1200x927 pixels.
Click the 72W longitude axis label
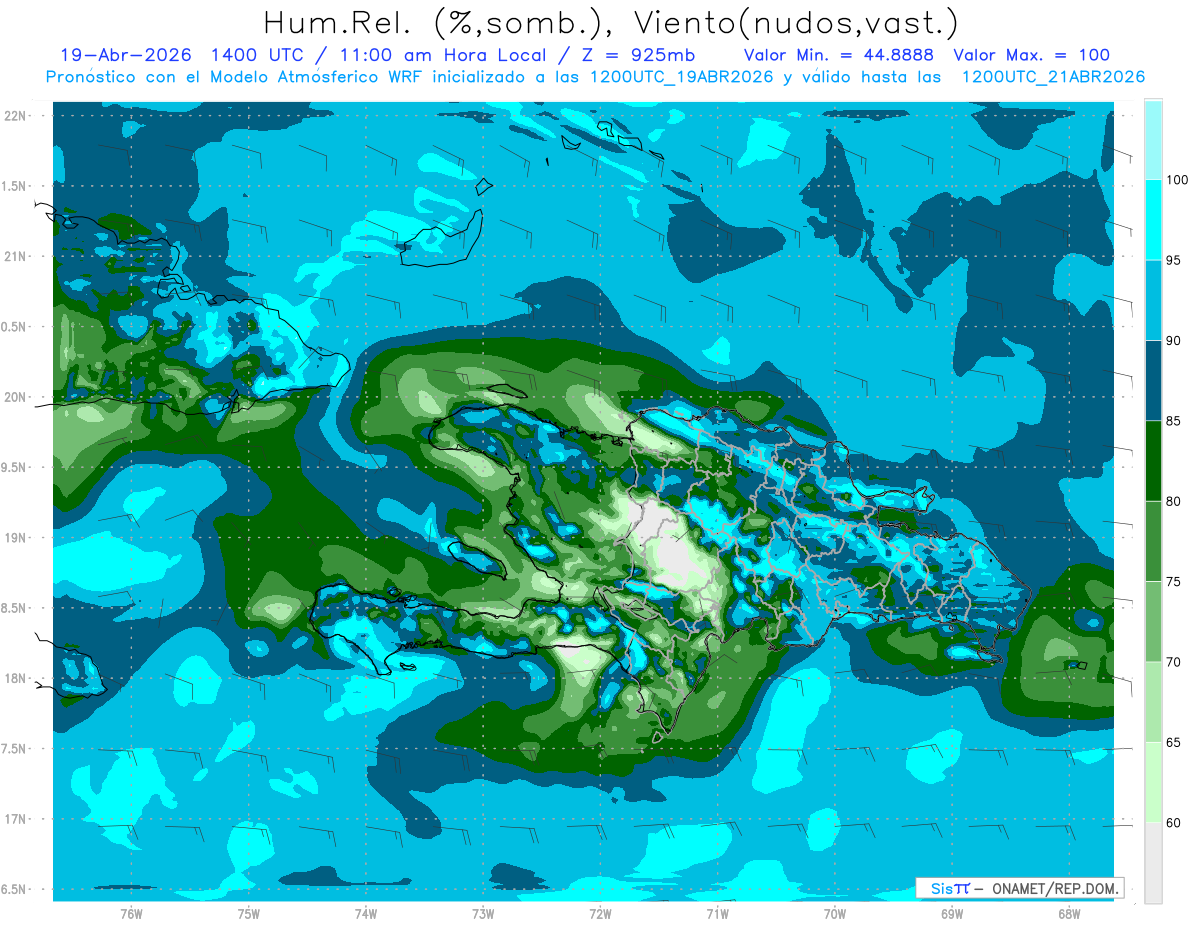600,913
